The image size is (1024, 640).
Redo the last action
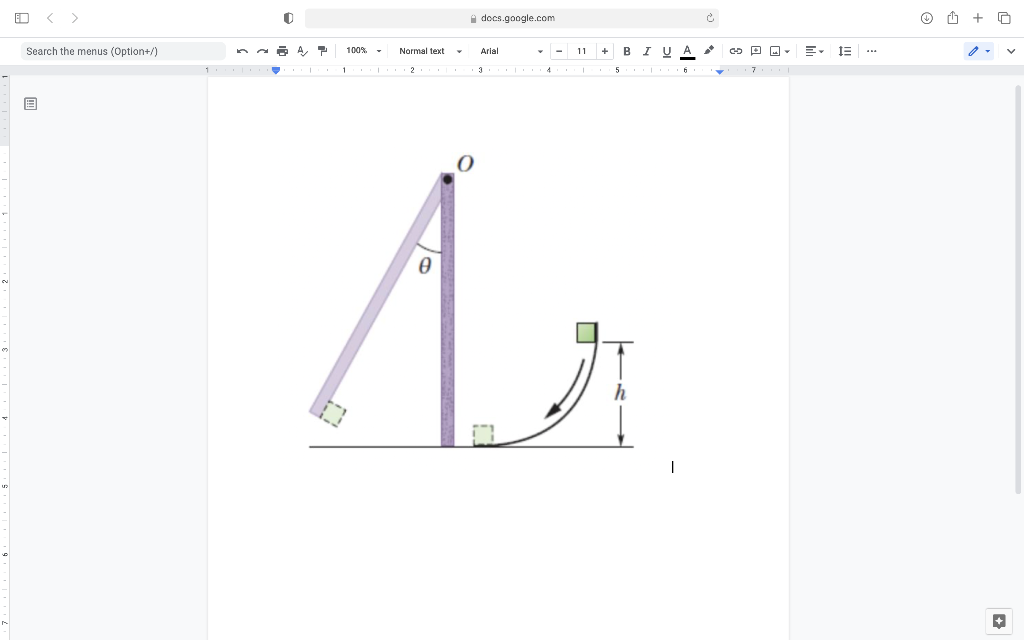pos(263,51)
